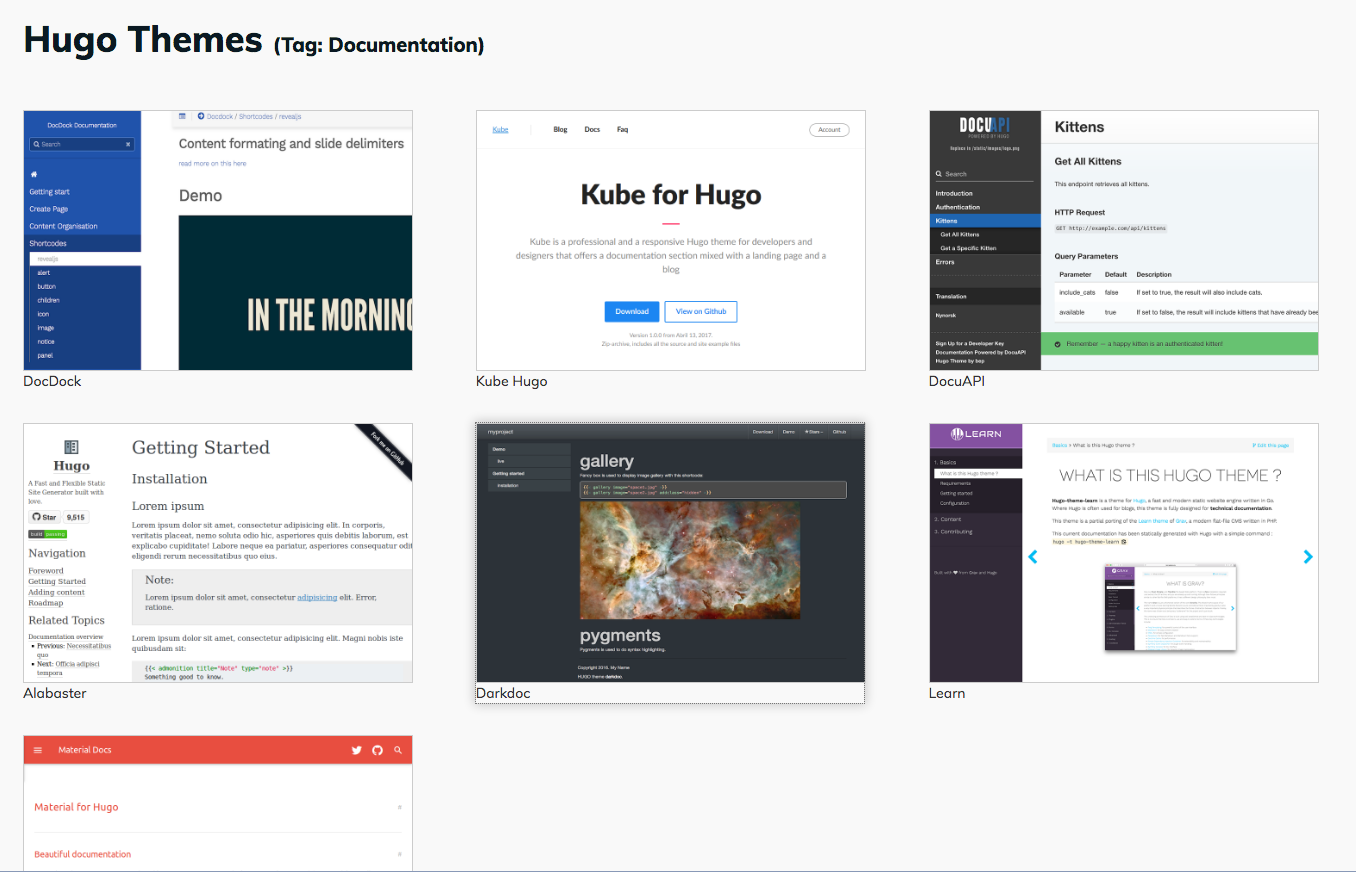Select Get All Kittens in DocuAPI sidebar
The width and height of the screenshot is (1356, 872).
(960, 234)
